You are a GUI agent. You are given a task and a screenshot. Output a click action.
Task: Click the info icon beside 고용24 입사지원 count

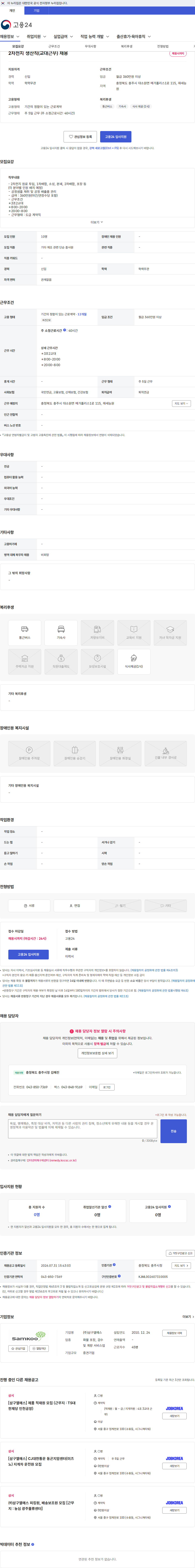tap(169, 1207)
